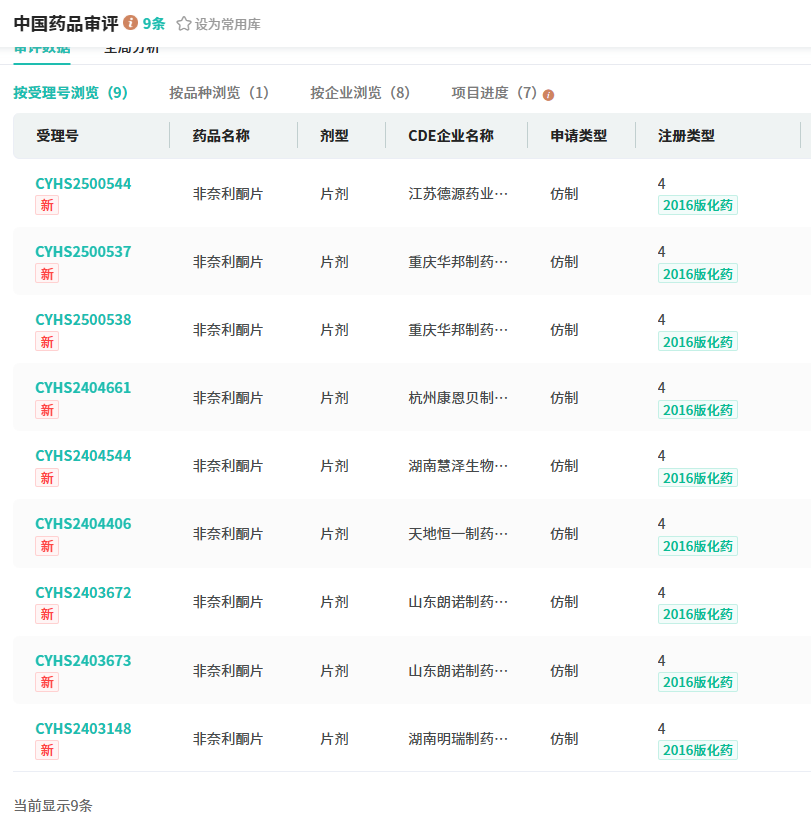Click the 新 badge under CYHS2403148
Viewport: 811px width, 818px height.
click(x=47, y=750)
